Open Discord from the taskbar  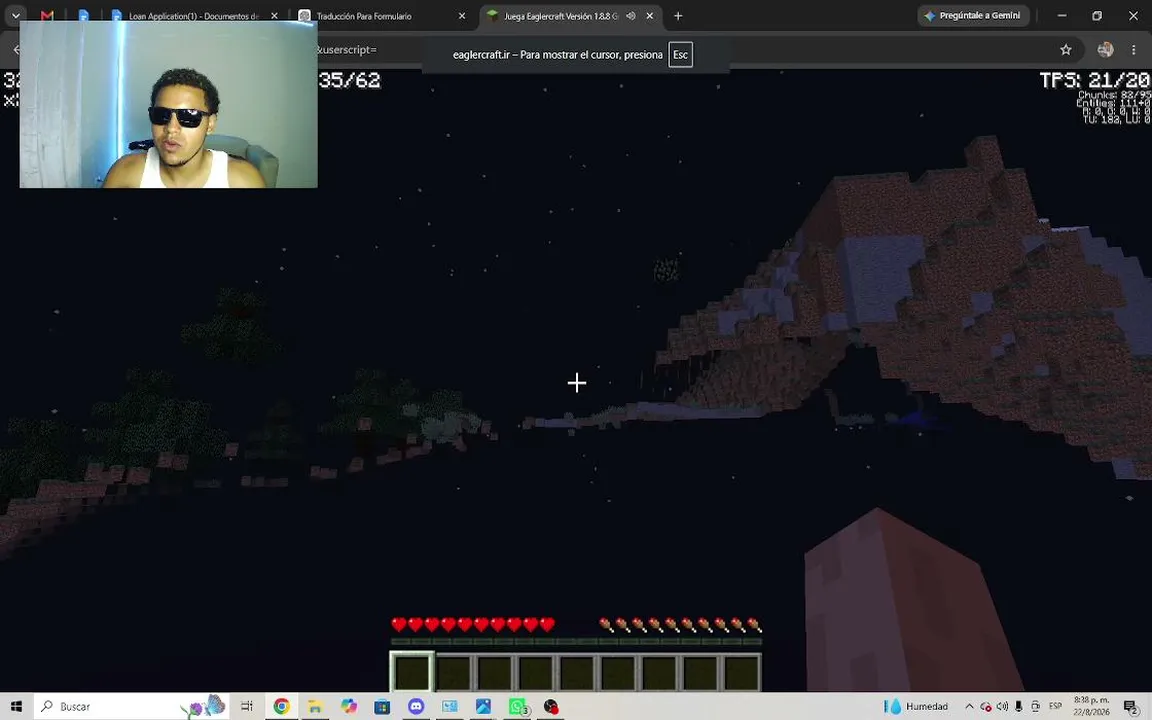pyautogui.click(x=416, y=706)
